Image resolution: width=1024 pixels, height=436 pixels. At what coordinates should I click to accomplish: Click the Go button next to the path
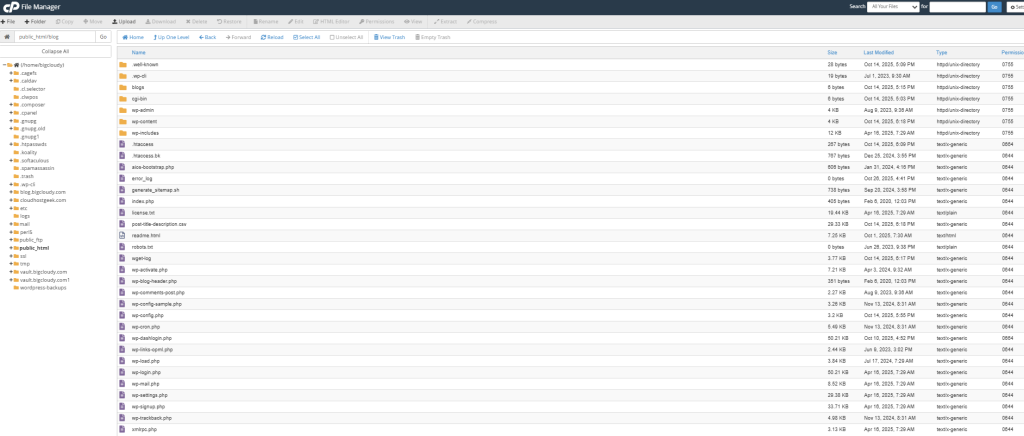[102, 37]
